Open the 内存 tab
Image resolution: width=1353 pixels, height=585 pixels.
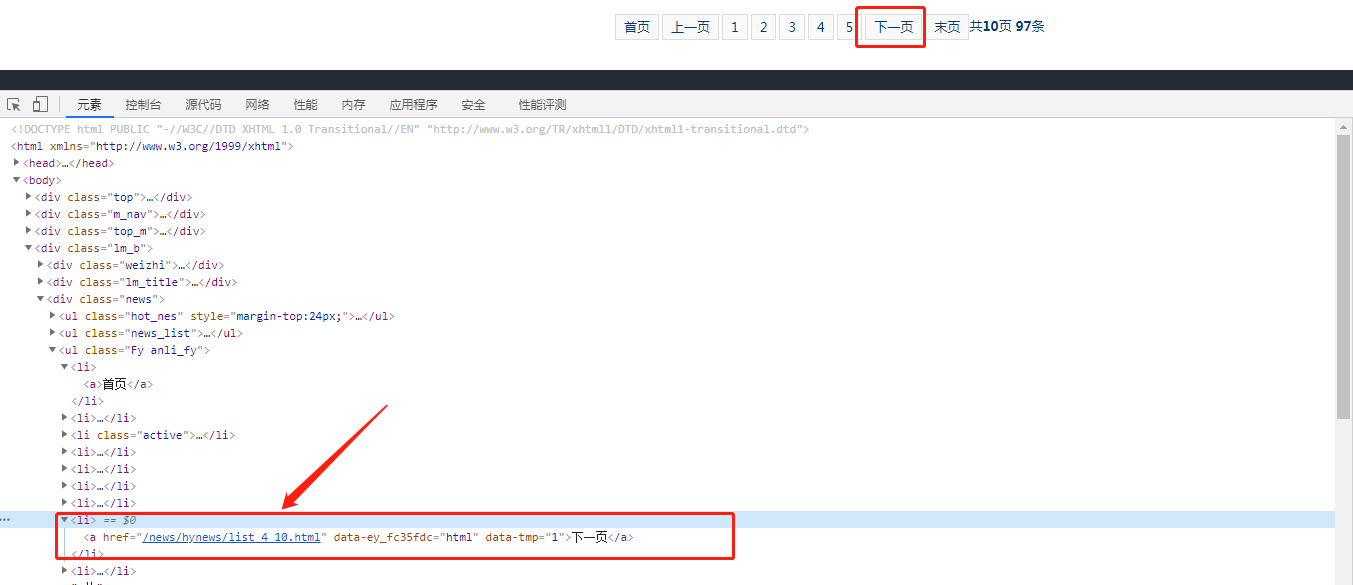coord(353,105)
